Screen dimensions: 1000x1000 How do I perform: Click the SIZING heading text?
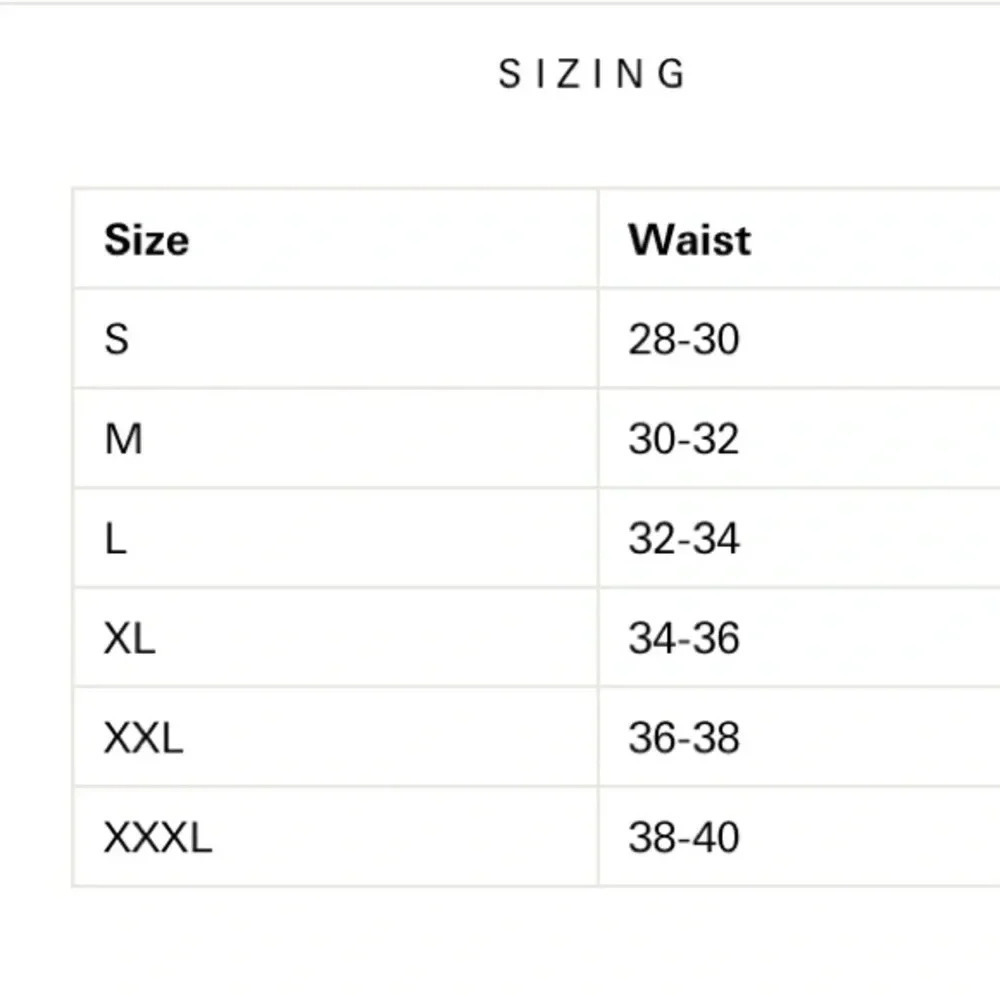click(x=592, y=74)
